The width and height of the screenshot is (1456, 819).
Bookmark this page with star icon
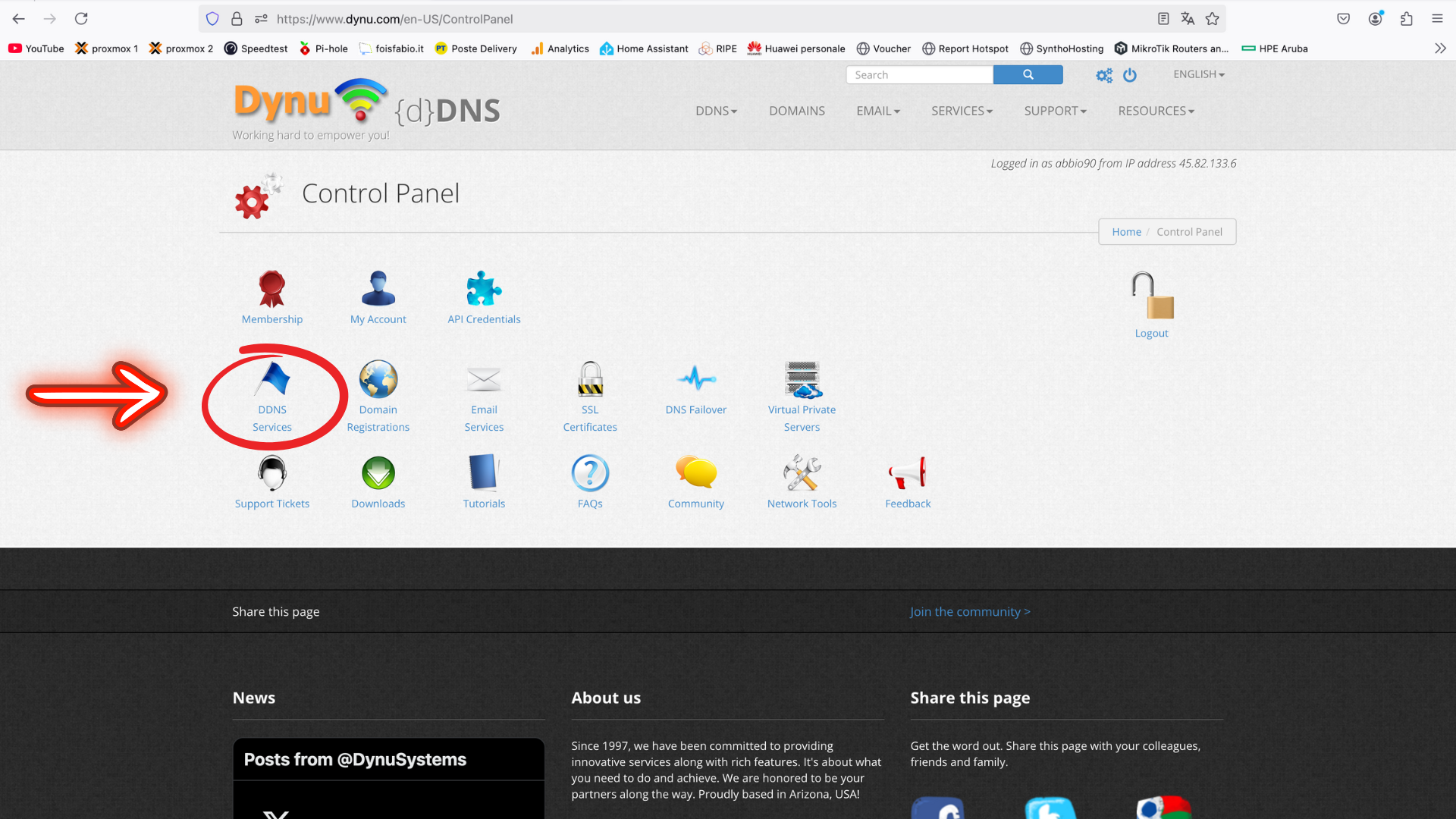click(x=1212, y=19)
